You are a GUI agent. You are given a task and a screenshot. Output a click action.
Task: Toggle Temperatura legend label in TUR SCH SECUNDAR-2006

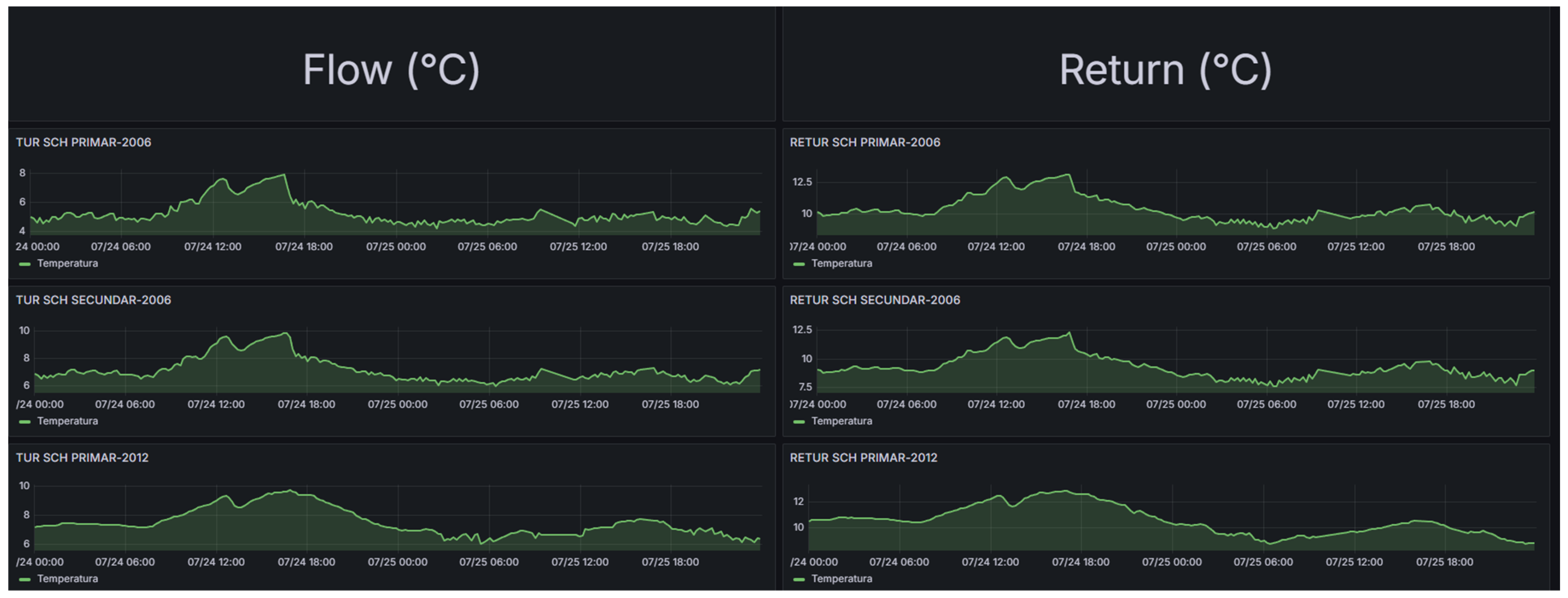[67, 421]
